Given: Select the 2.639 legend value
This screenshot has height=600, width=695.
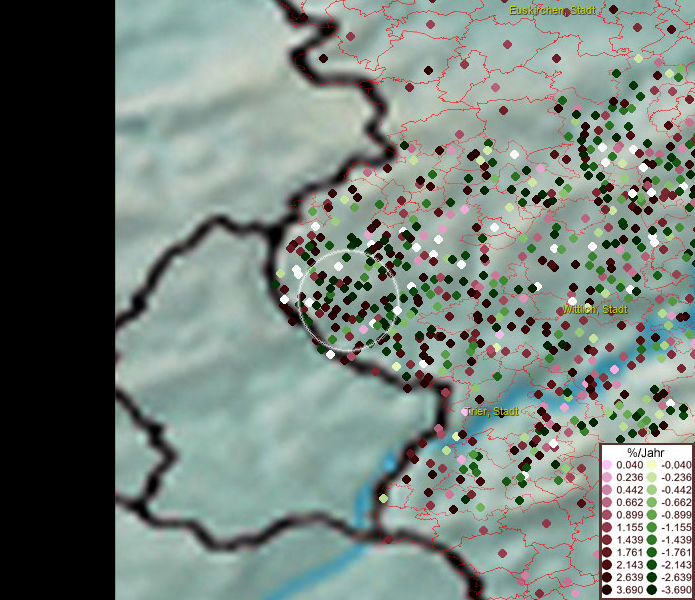Looking at the screenshot, I should (629, 577).
